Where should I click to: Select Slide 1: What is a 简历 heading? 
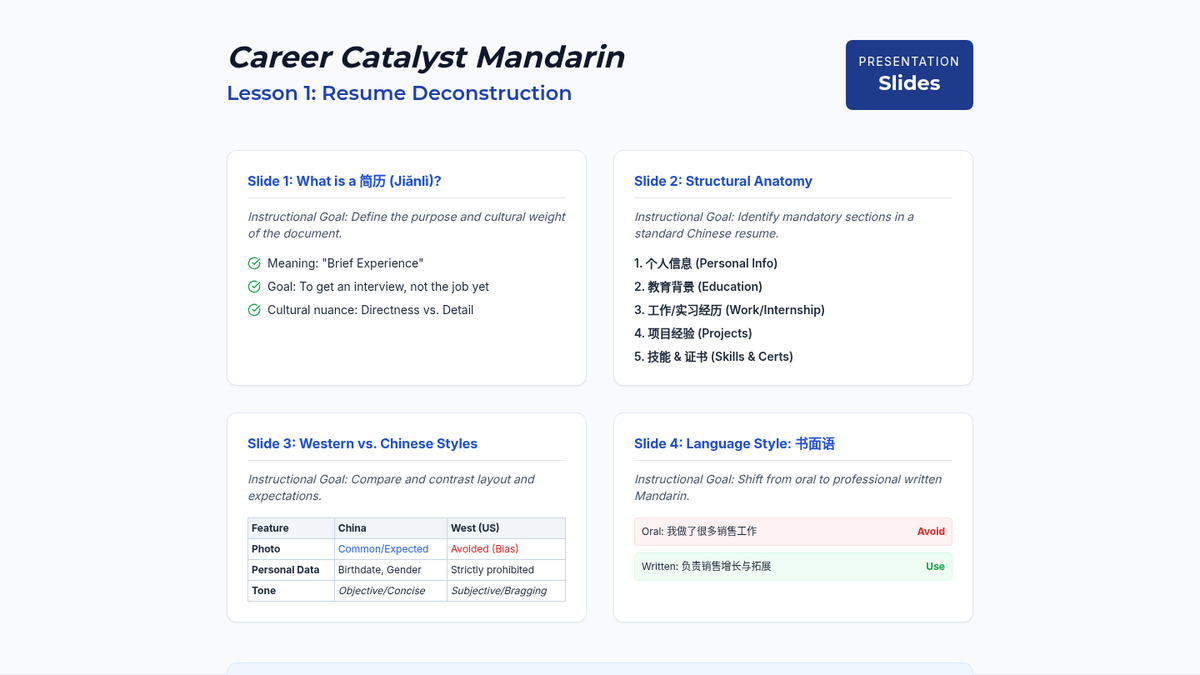click(344, 181)
